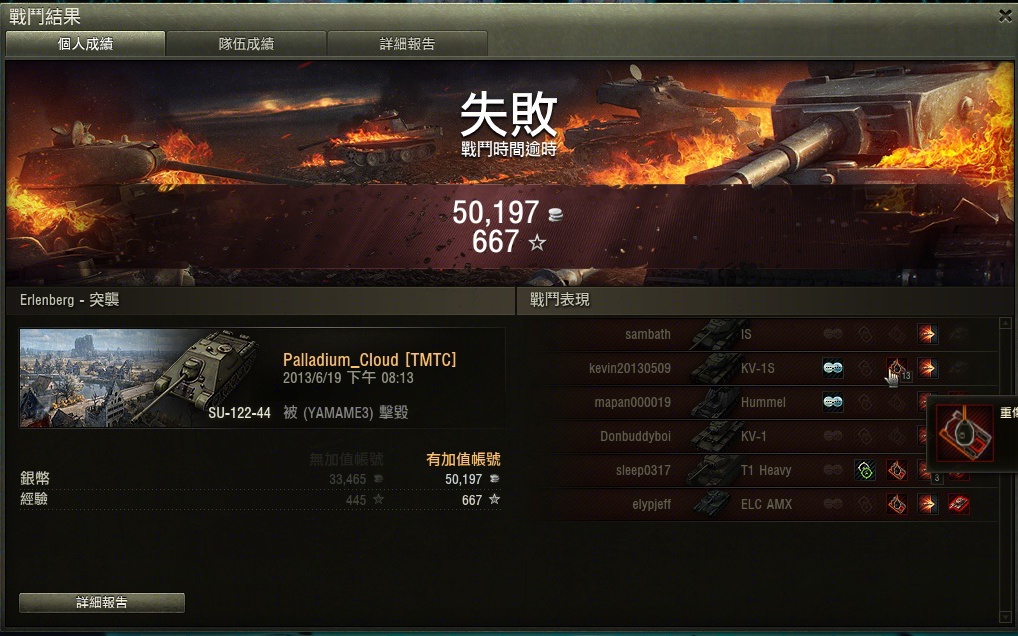The width and height of the screenshot is (1018, 636).
Task: Switch to the 隊伍成績 tab
Action: (x=246, y=43)
